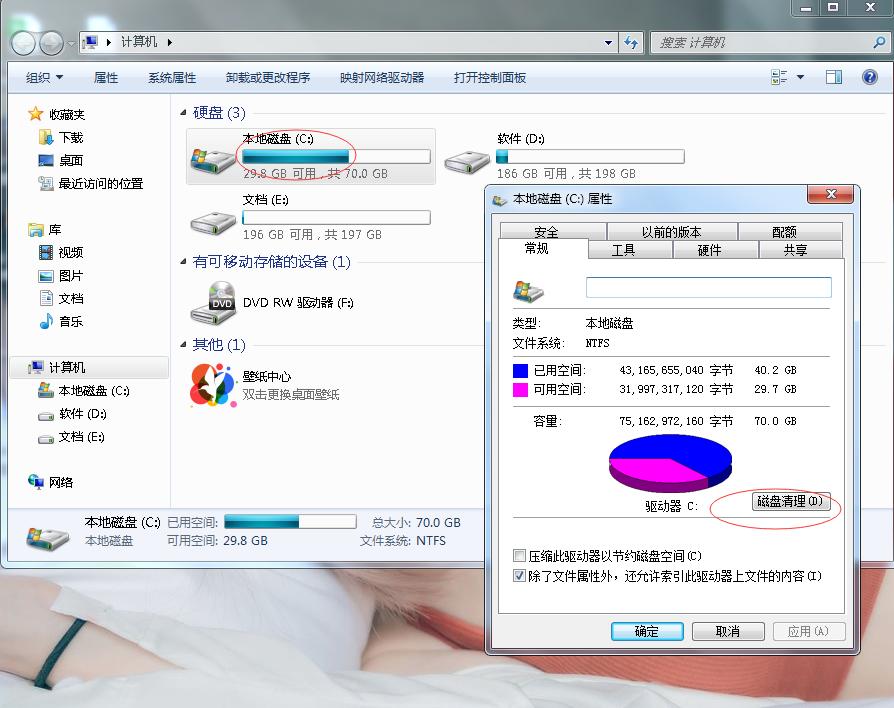
Task: Uncheck the allow file content indexing checkbox
Action: pos(517,574)
